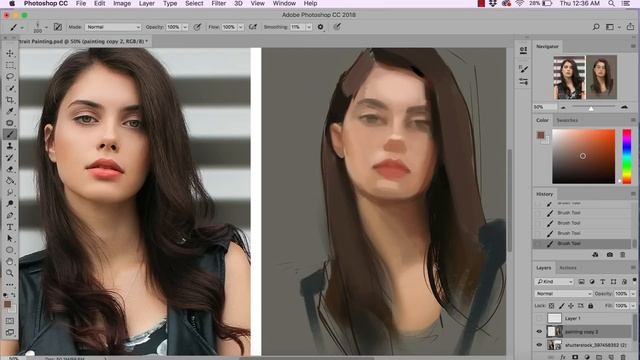Open the Brush Settings panel toggle icon

click(x=58, y=27)
